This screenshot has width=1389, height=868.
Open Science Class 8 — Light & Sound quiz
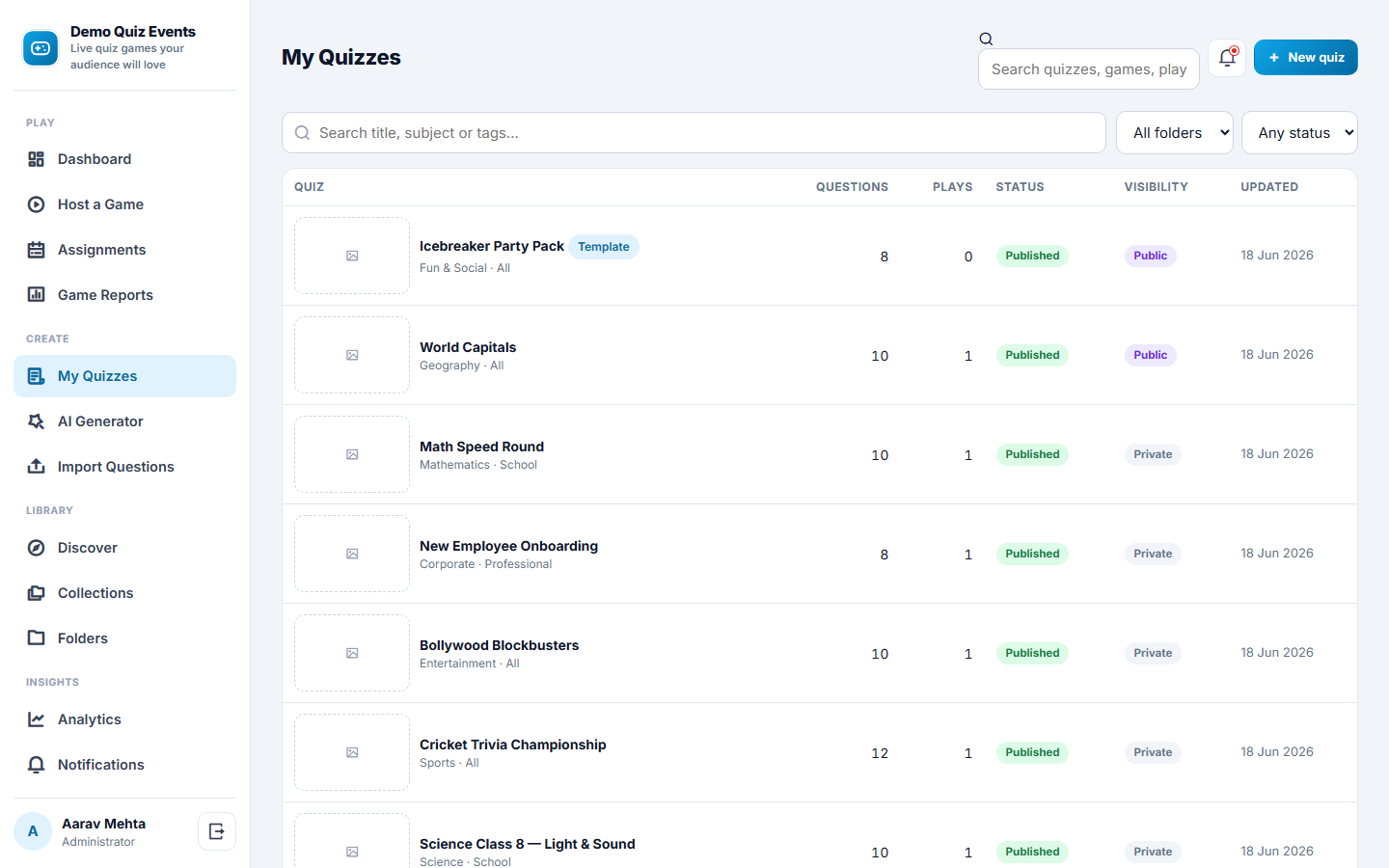point(527,844)
